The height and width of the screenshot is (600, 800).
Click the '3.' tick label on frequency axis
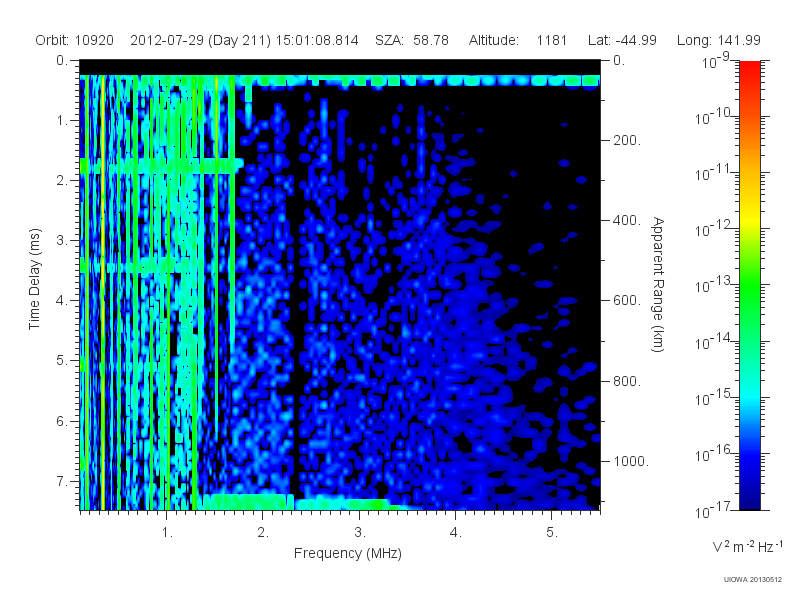[360, 532]
